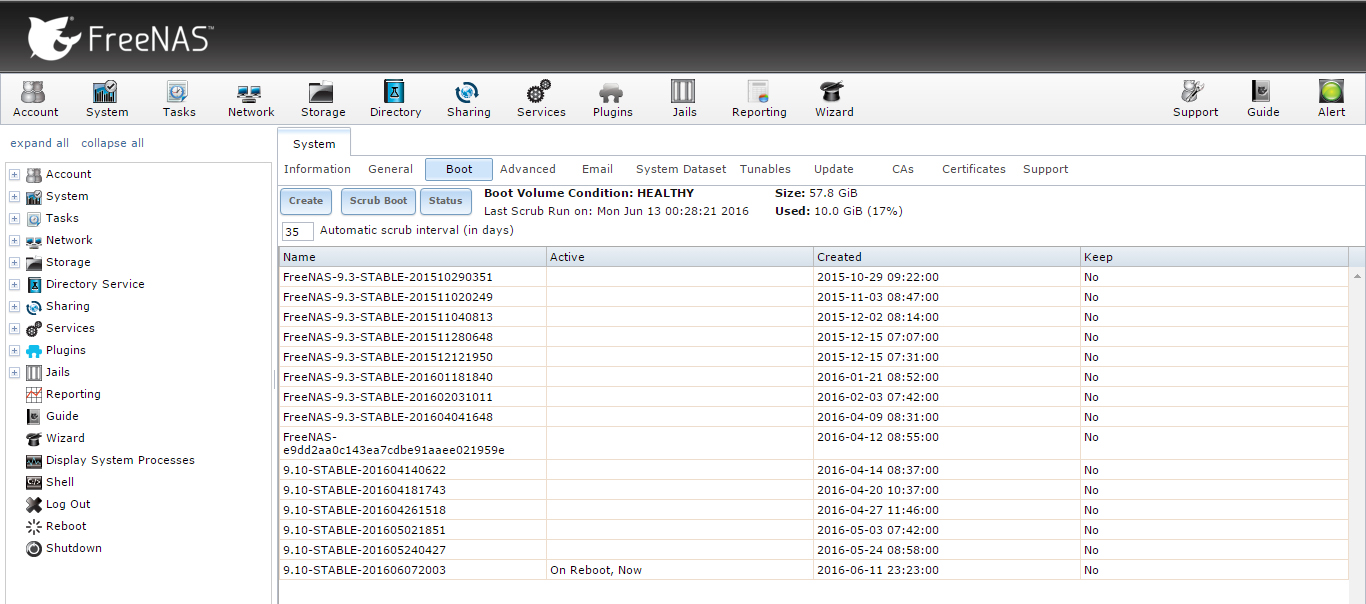Switch to the Information tab
This screenshot has width=1366, height=604.
tap(317, 169)
